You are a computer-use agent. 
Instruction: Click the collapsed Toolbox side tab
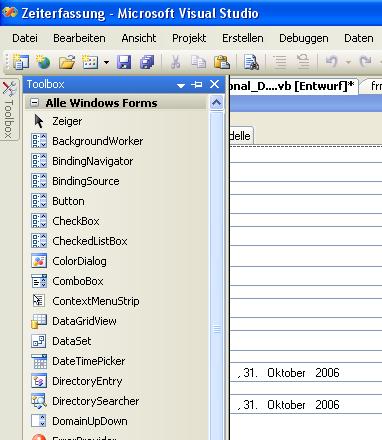[x=9, y=110]
